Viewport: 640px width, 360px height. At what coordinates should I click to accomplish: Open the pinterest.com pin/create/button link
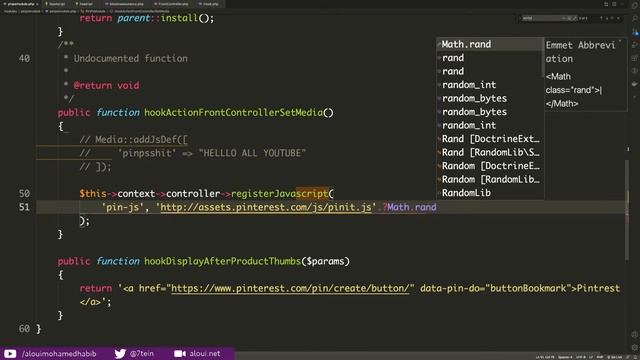[x=290, y=288]
